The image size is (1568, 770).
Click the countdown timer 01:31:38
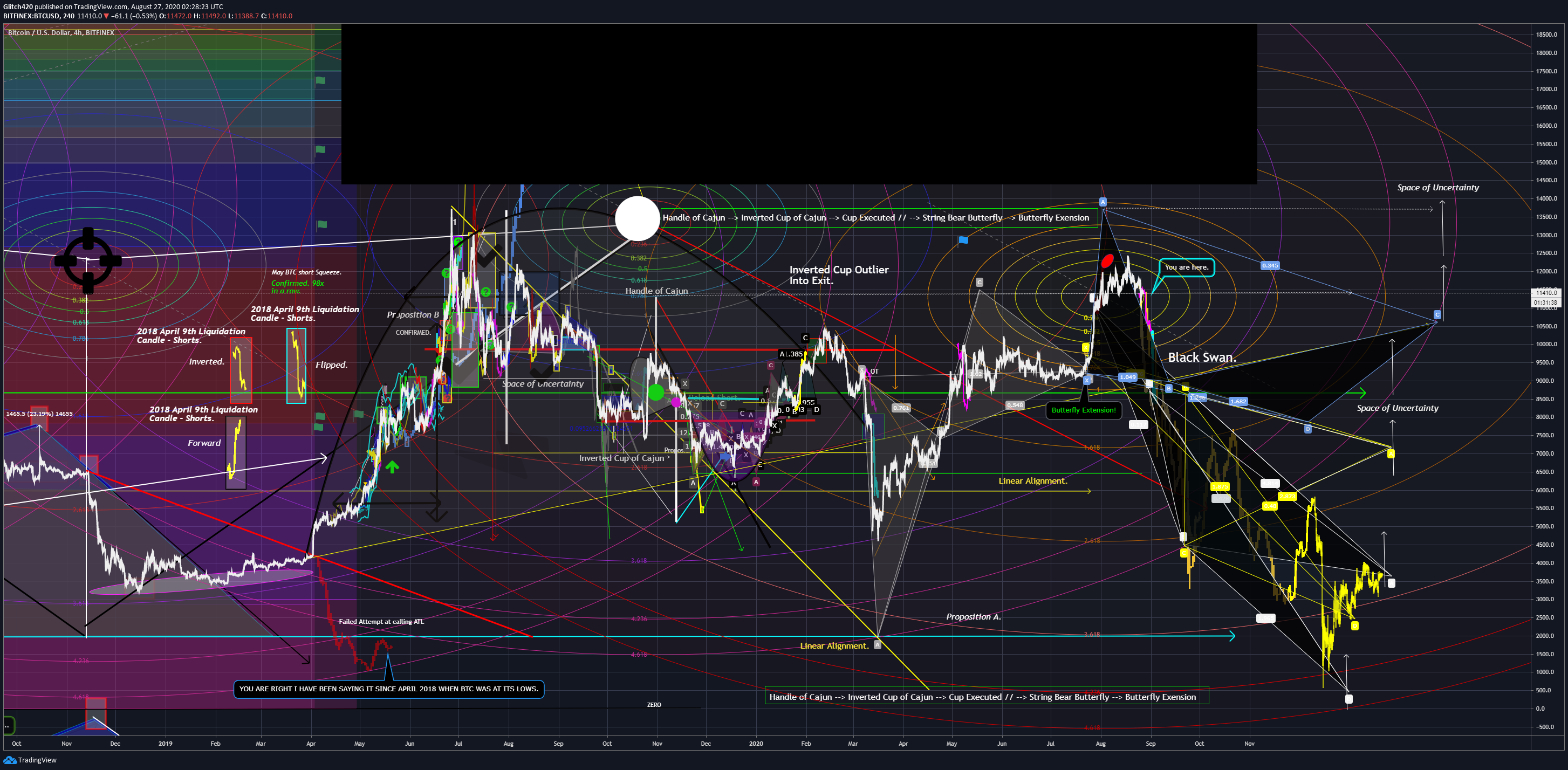pyautogui.click(x=1545, y=302)
